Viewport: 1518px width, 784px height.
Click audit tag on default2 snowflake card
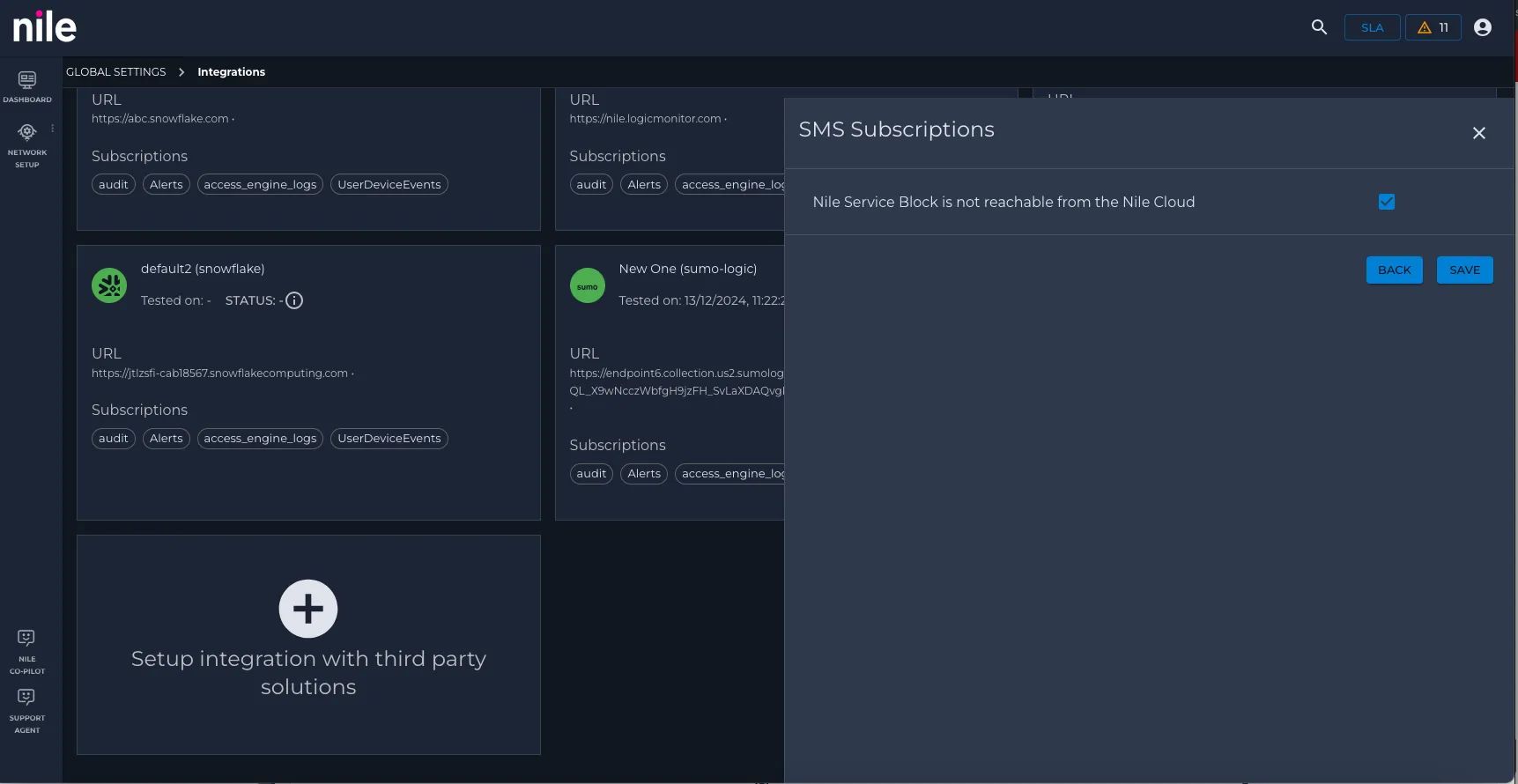pyautogui.click(x=114, y=439)
